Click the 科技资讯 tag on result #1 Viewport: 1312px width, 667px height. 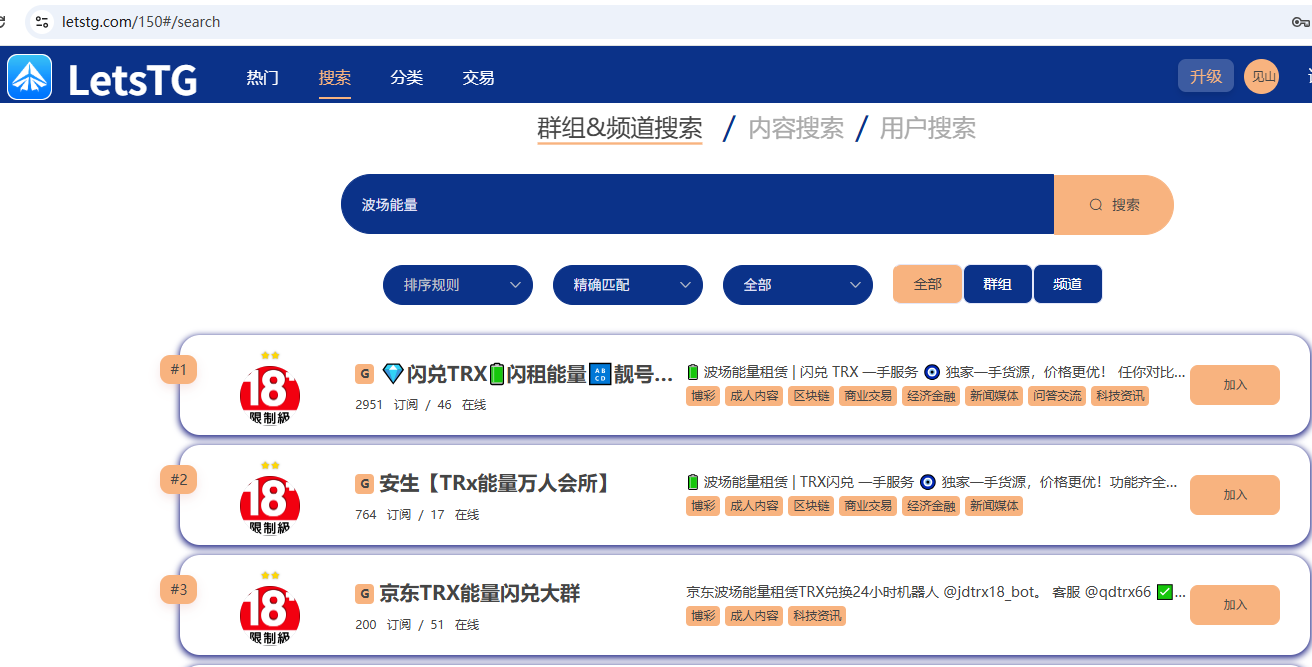point(1120,396)
